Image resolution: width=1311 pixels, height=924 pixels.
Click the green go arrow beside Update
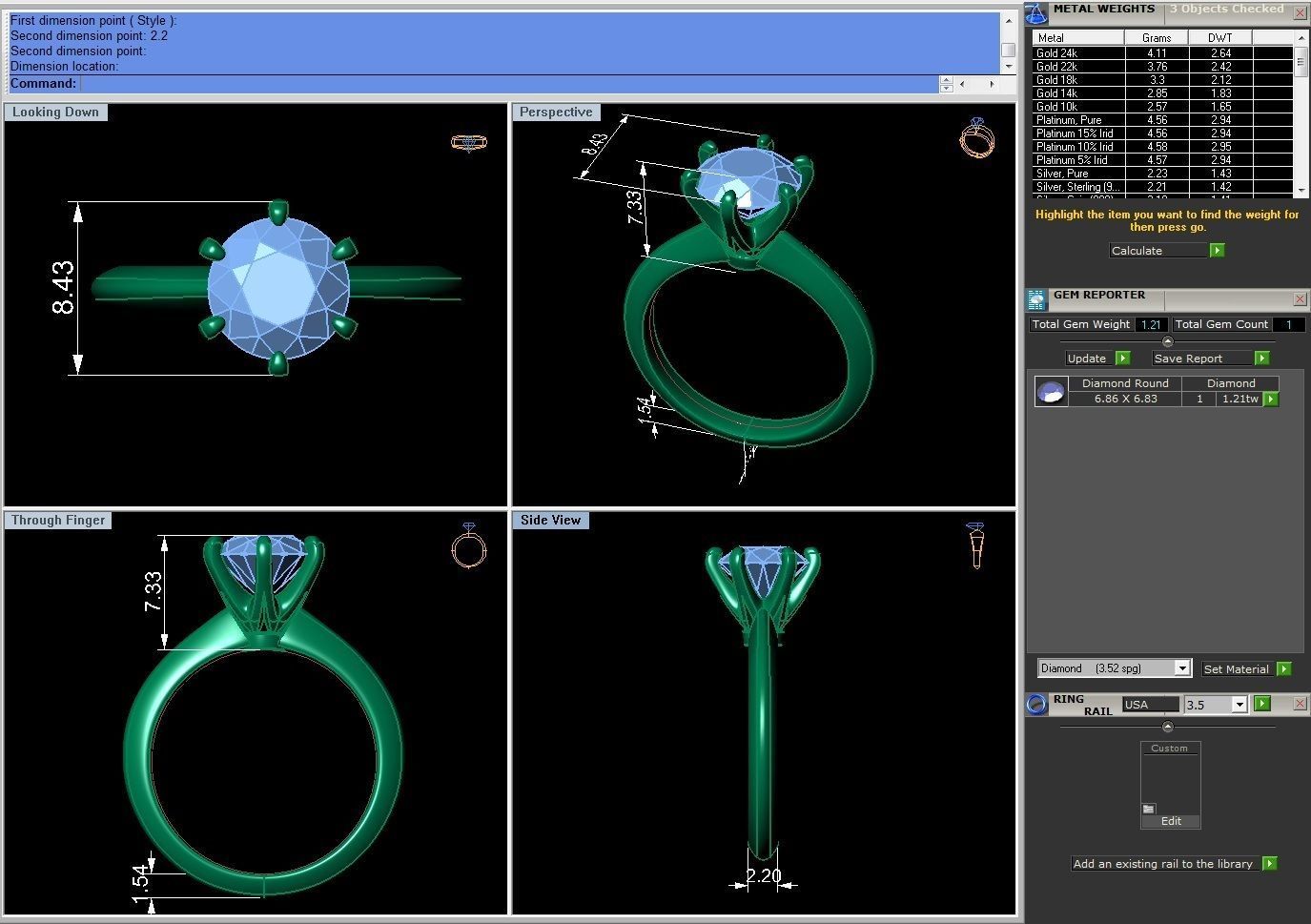(x=1122, y=359)
